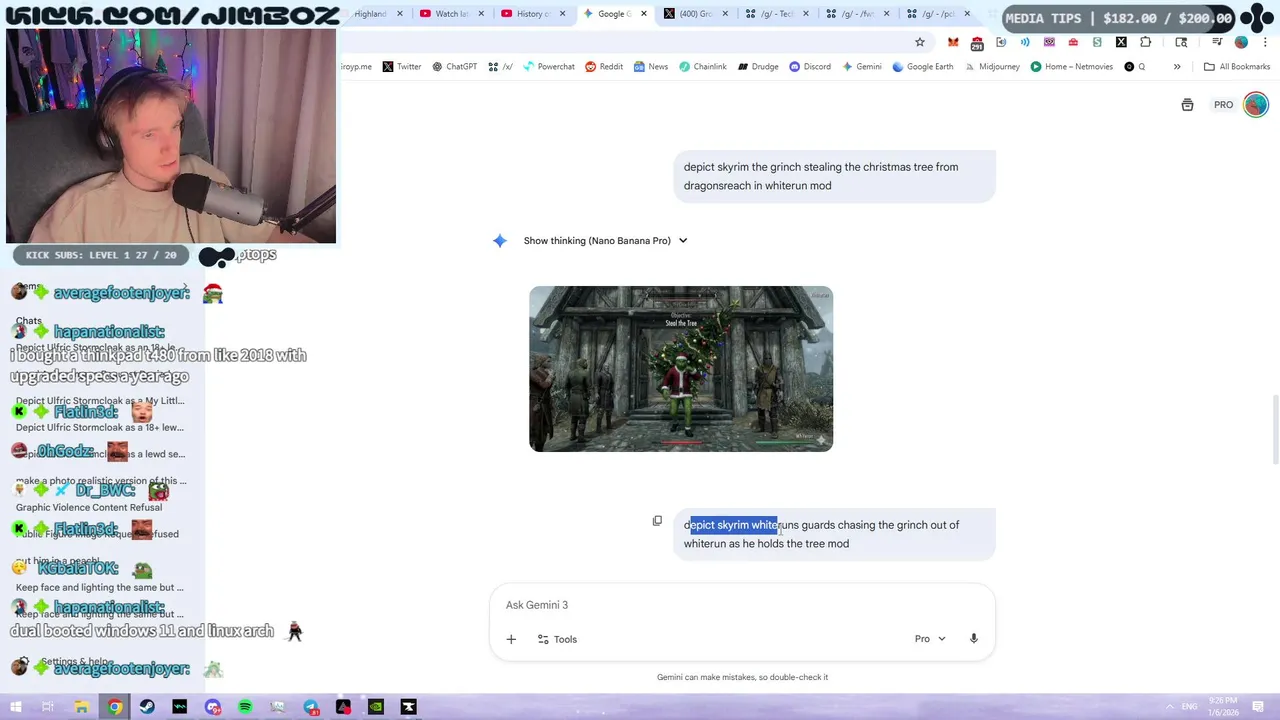Open the Tools menu
This screenshot has width=1280, height=720.
[557, 639]
